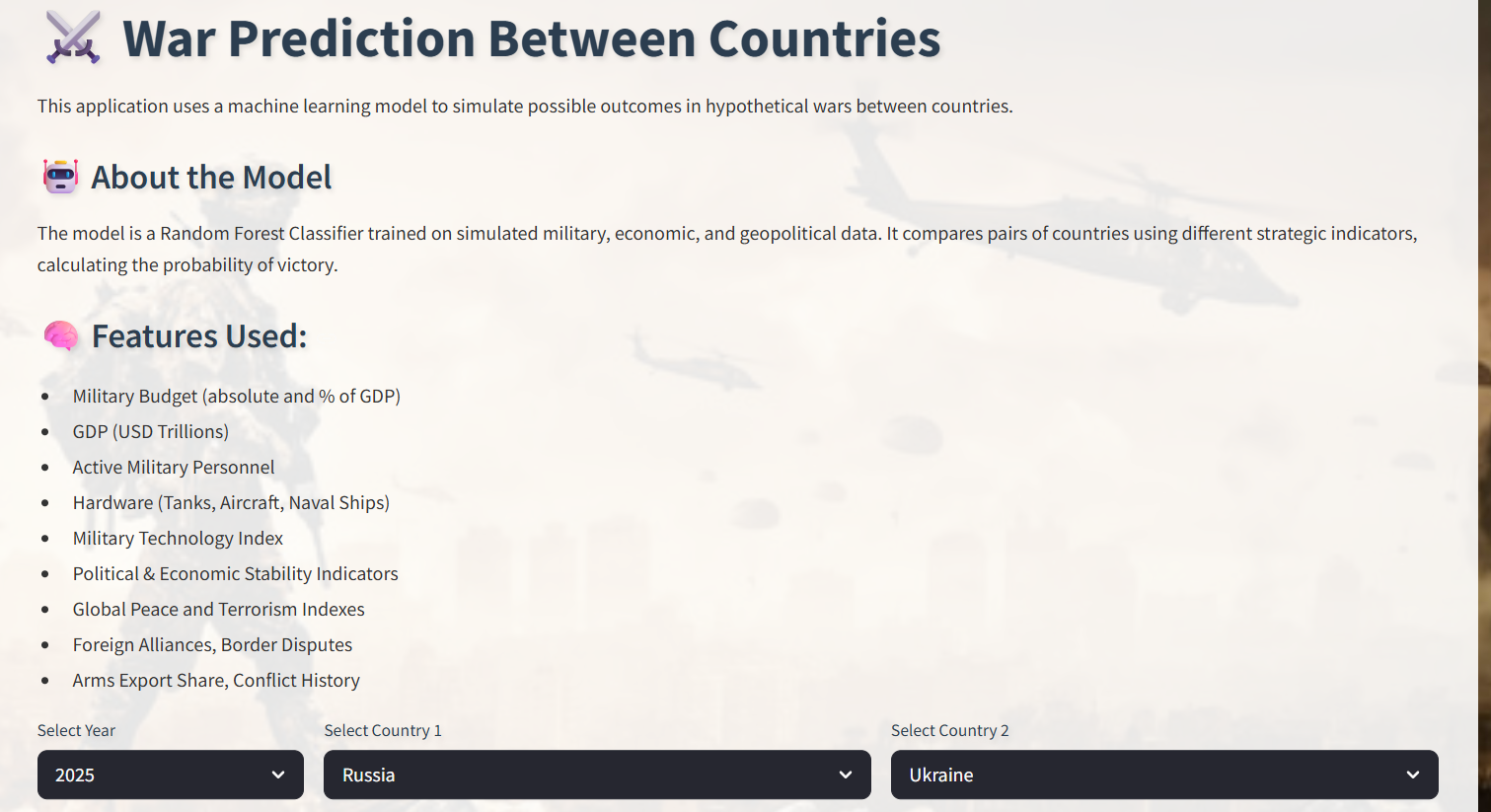The height and width of the screenshot is (812, 1491).
Task: Click the GDP (USD Trillions) list item
Action: (150, 431)
